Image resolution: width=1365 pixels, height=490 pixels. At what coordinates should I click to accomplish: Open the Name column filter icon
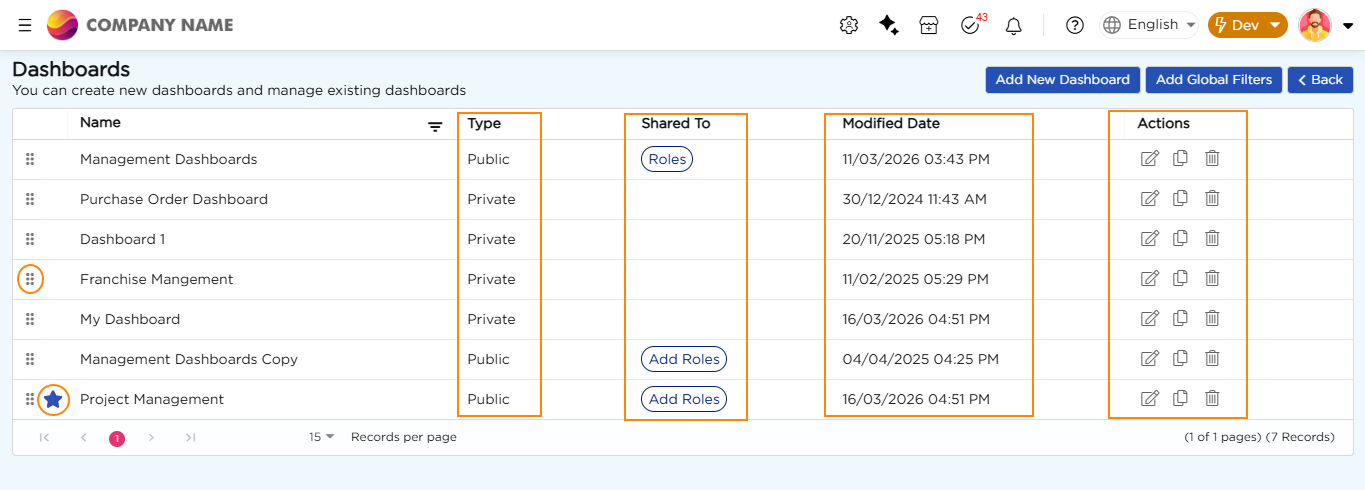coord(435,126)
